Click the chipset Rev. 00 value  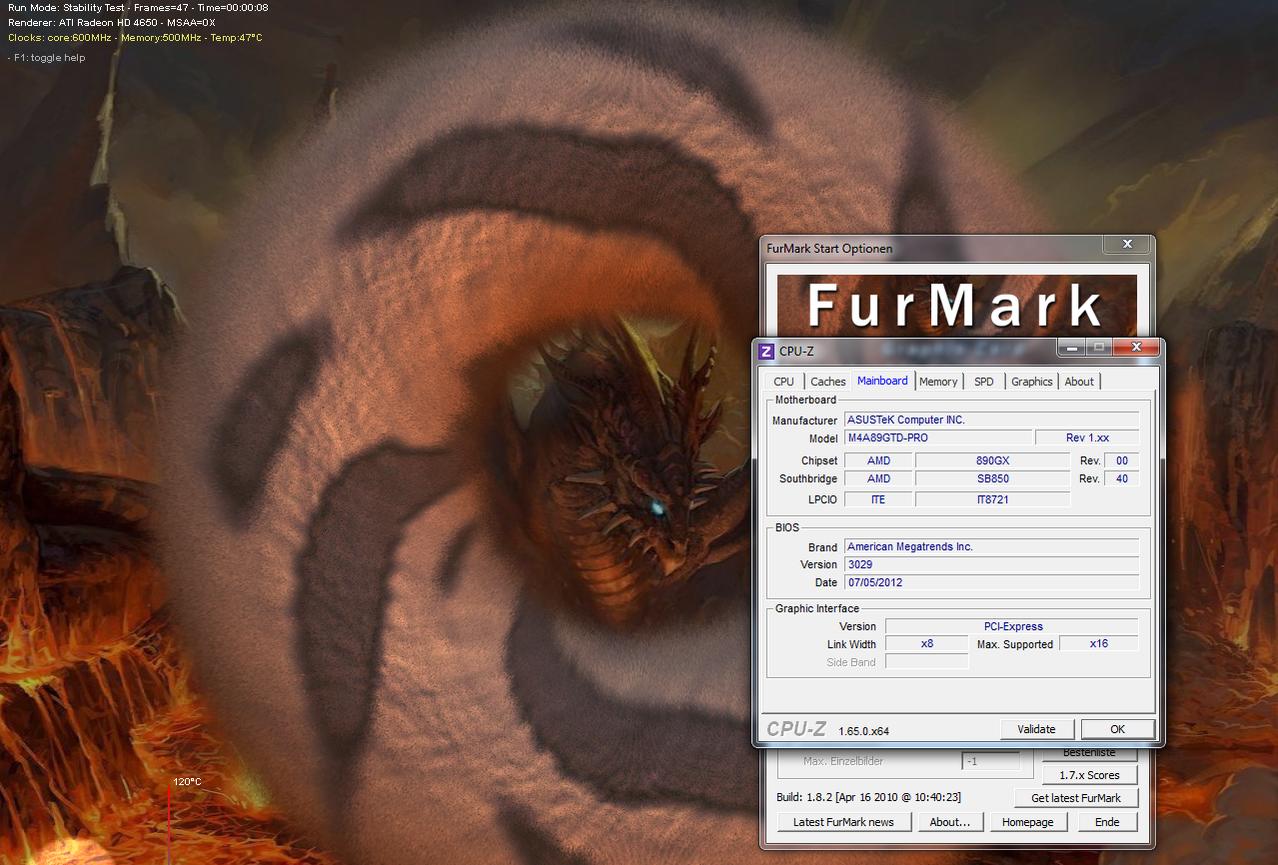click(1122, 461)
